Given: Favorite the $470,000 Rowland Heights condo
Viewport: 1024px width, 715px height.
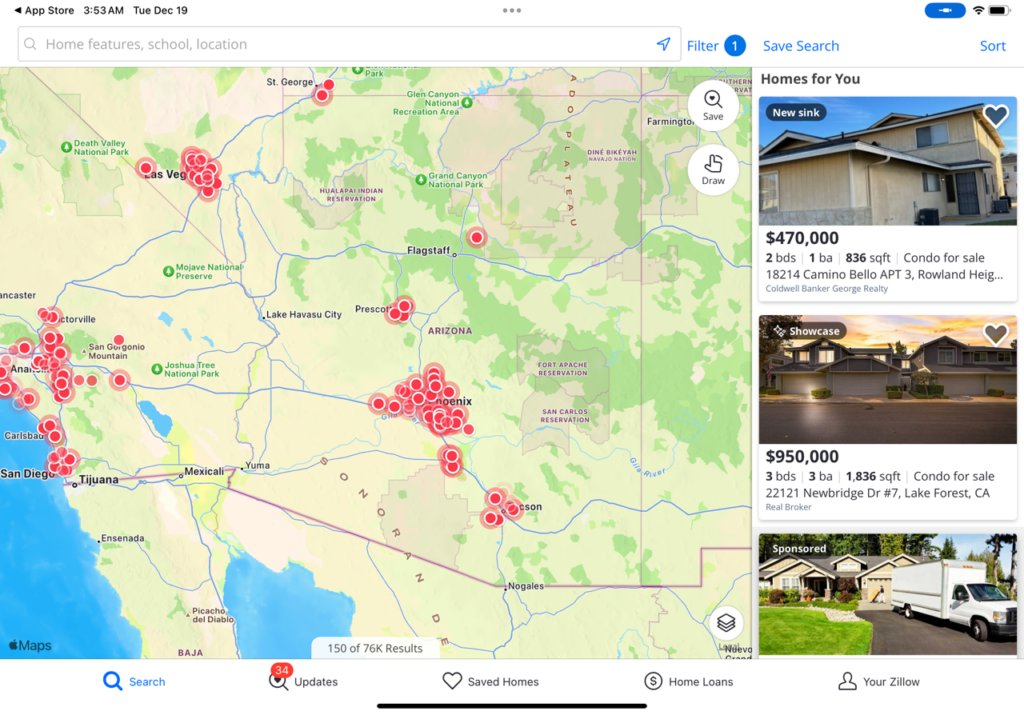Looking at the screenshot, I should coord(995,116).
